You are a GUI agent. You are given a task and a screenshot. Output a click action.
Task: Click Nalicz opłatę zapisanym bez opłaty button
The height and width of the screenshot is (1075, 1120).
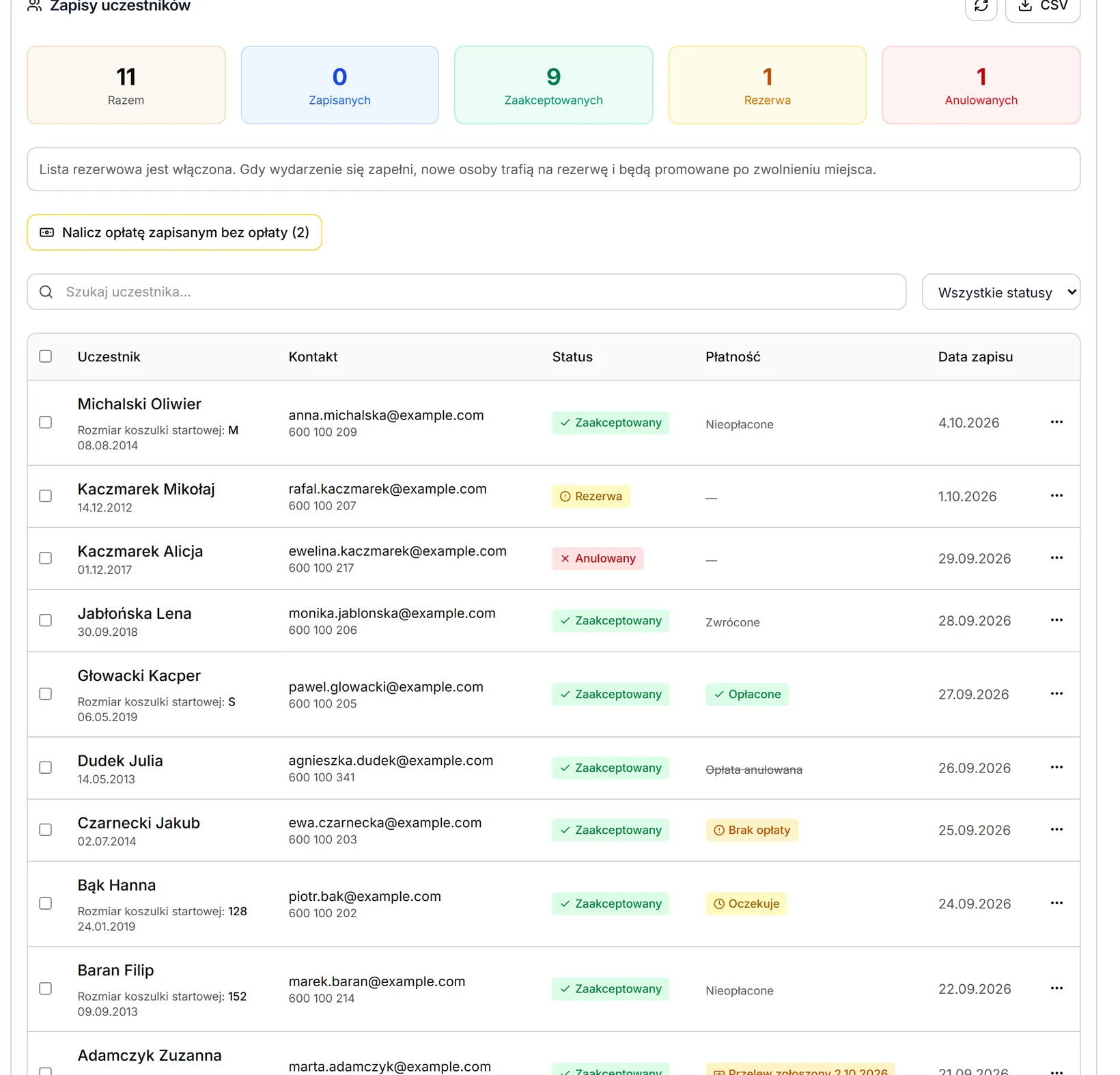click(174, 233)
